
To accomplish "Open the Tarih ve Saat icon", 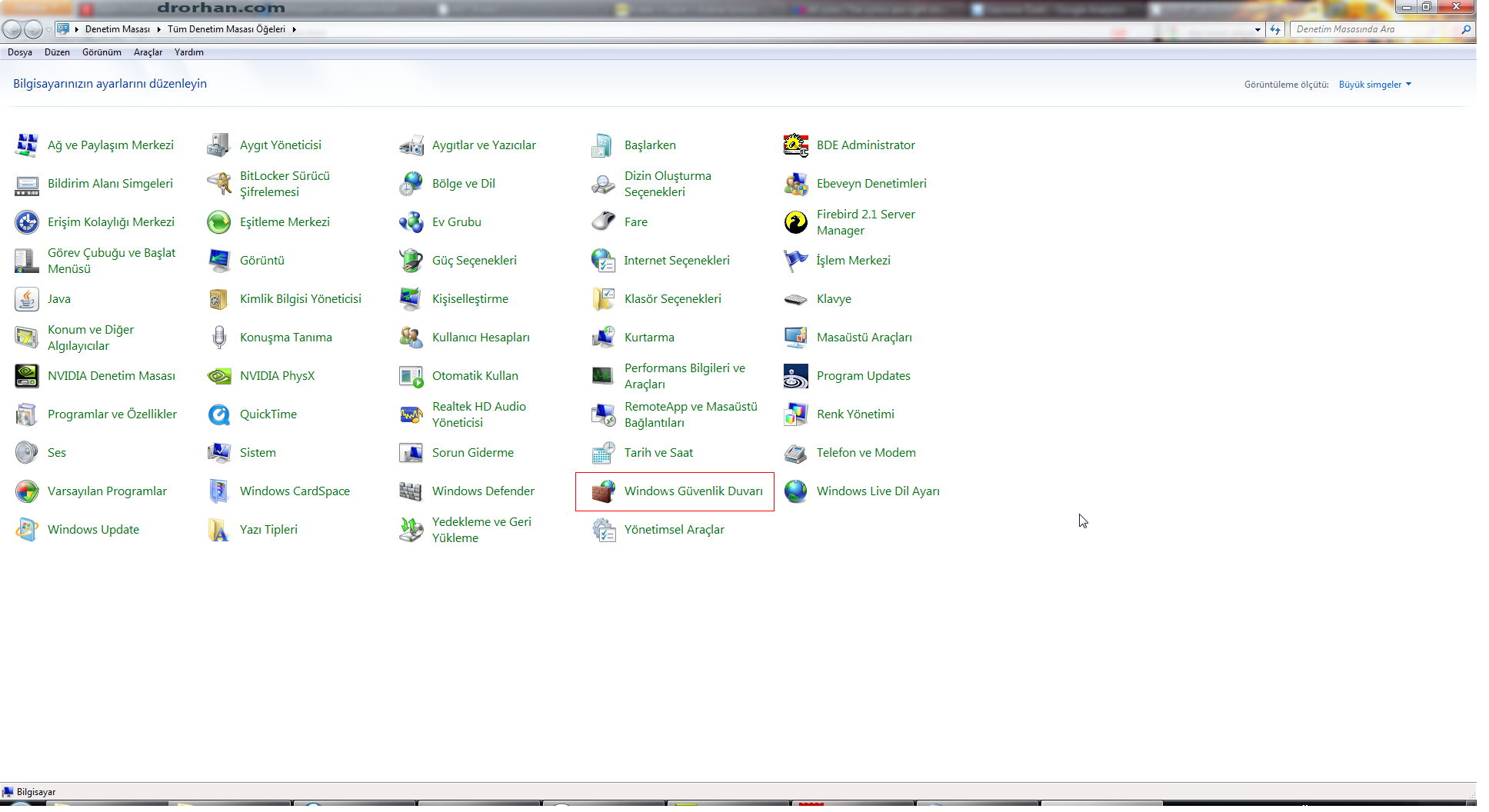I will pos(604,453).
